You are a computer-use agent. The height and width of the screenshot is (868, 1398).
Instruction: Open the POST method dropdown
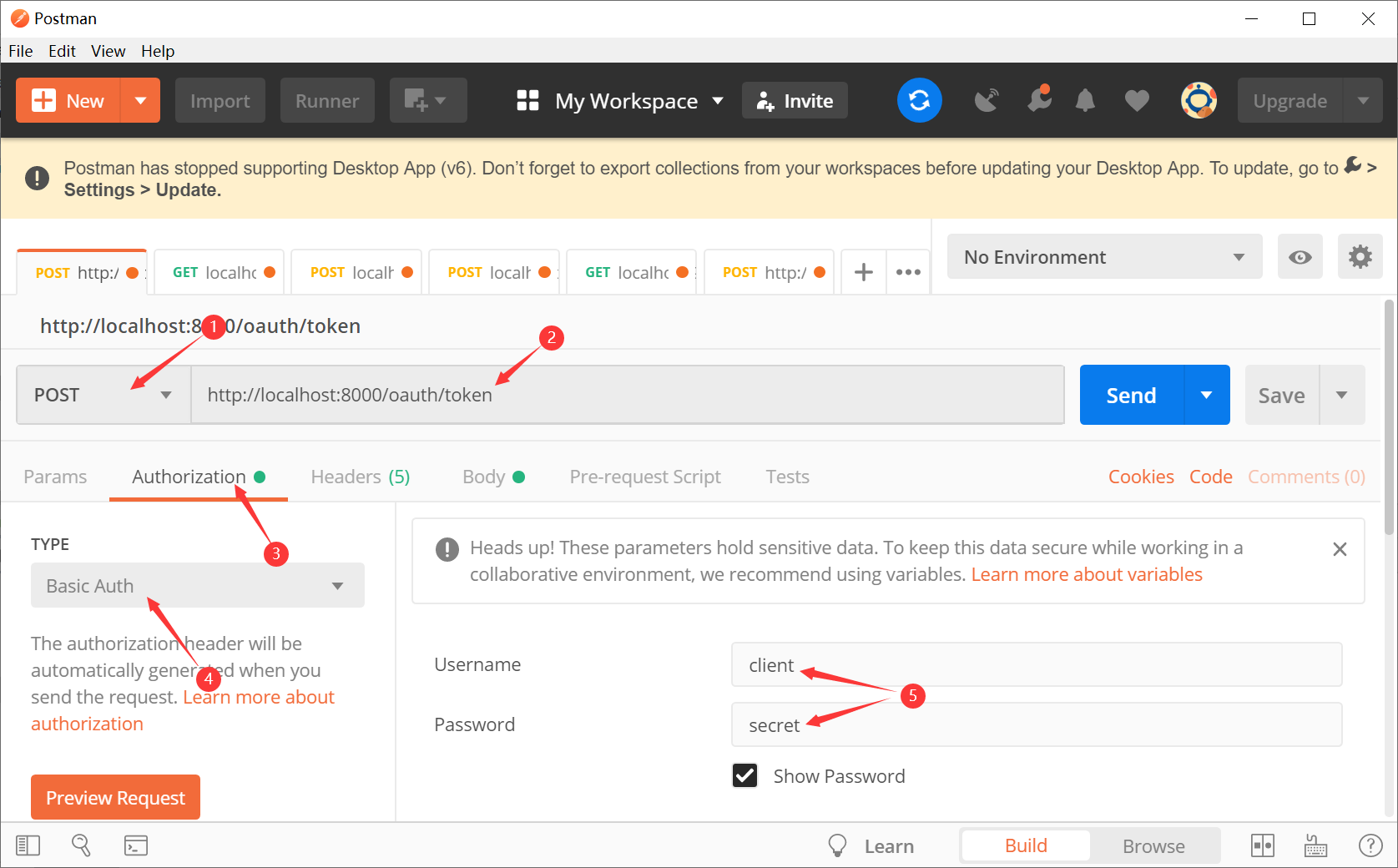103,395
